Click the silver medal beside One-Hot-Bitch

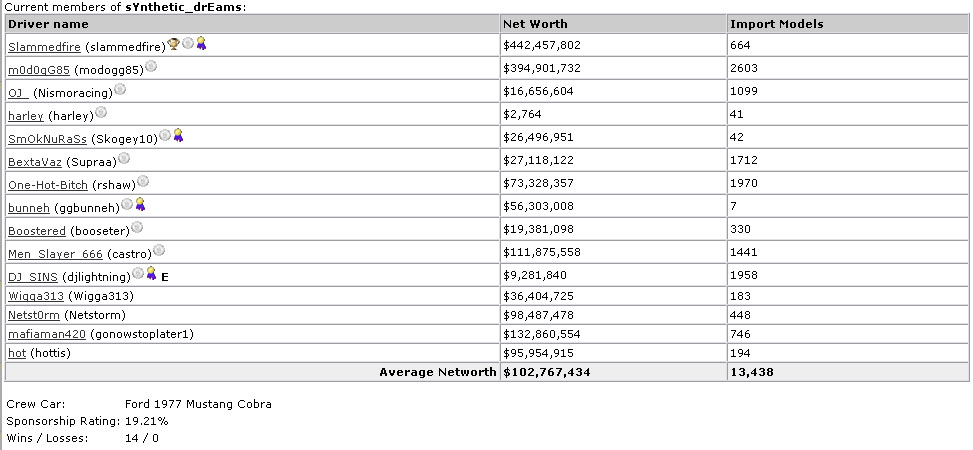143,181
